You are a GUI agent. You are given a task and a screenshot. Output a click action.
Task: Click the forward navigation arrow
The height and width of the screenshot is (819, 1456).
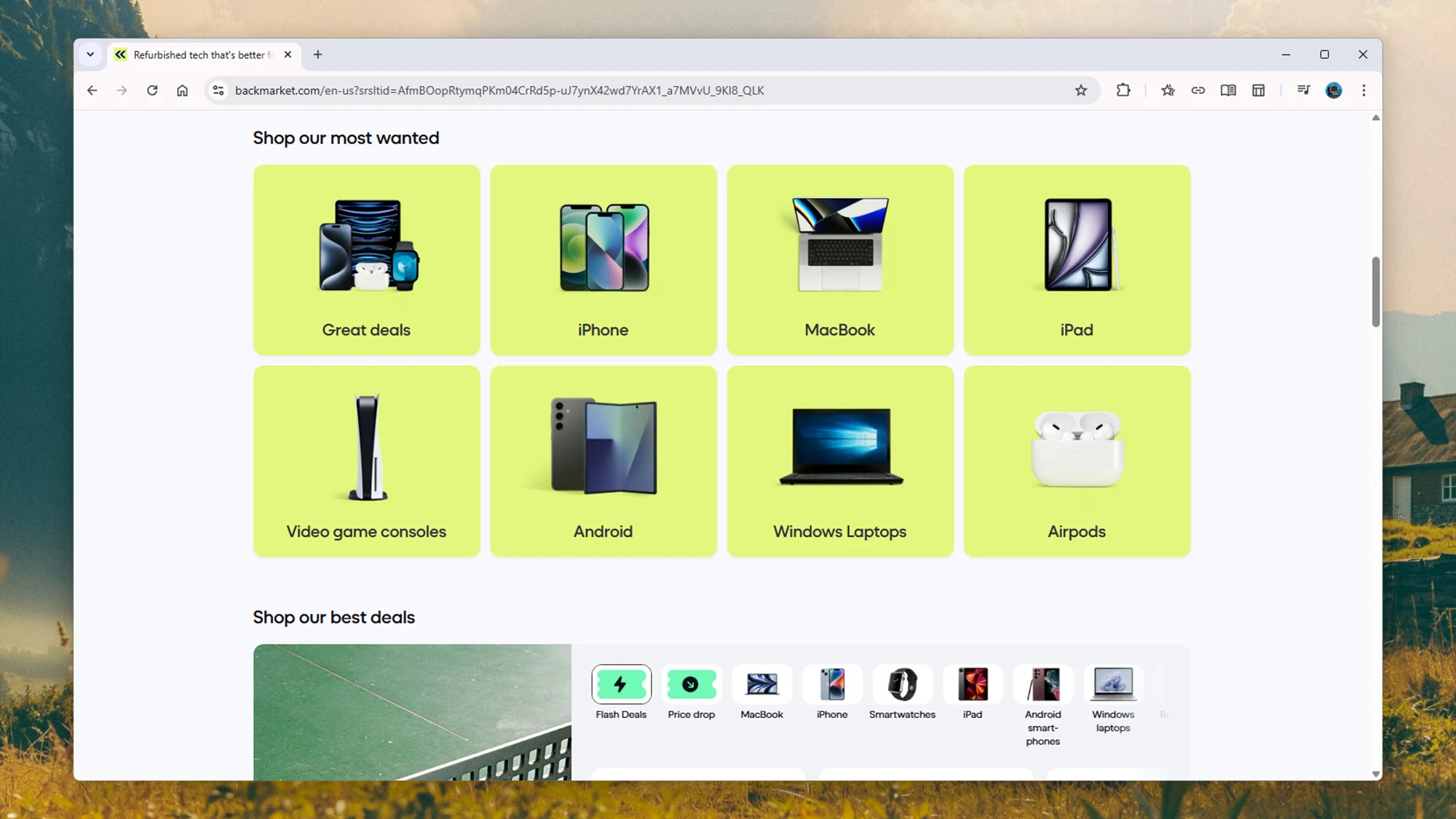(122, 90)
